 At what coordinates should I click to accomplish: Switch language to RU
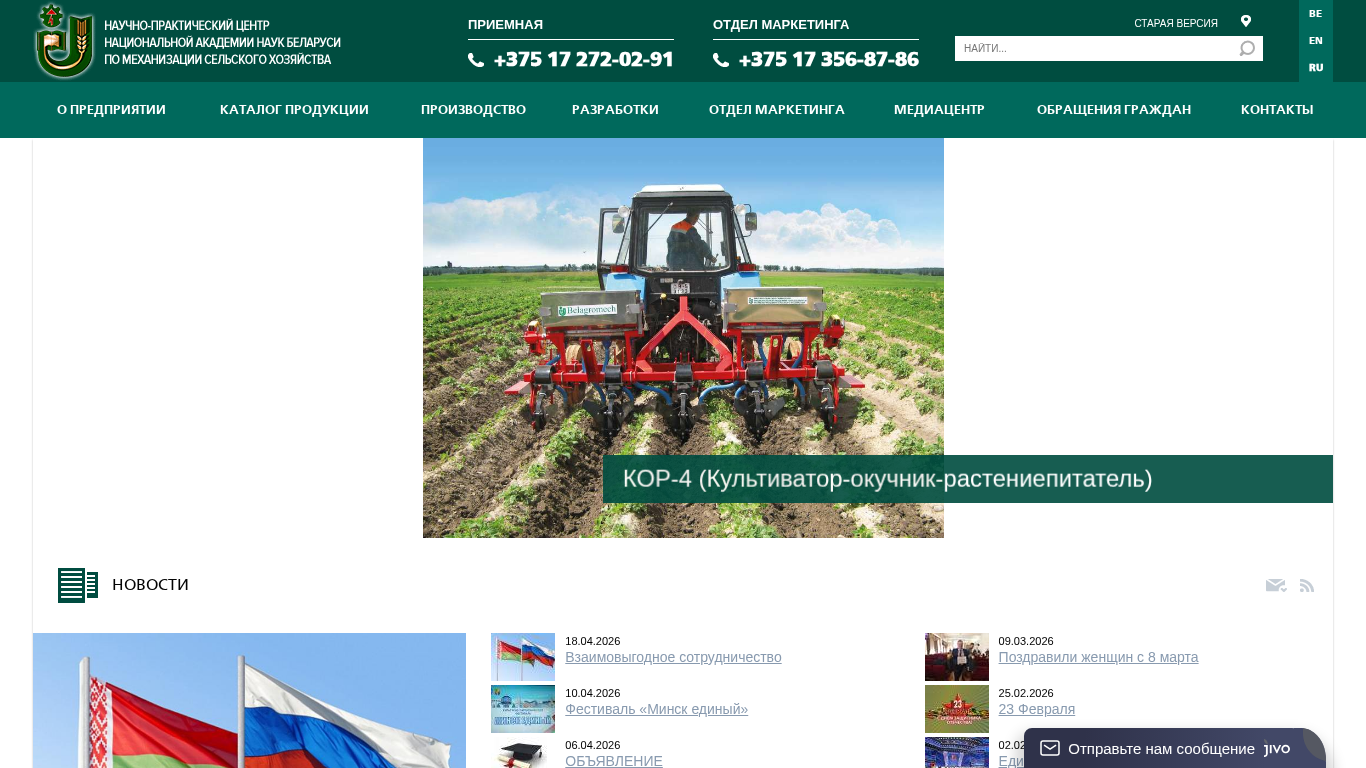pyautogui.click(x=1315, y=67)
